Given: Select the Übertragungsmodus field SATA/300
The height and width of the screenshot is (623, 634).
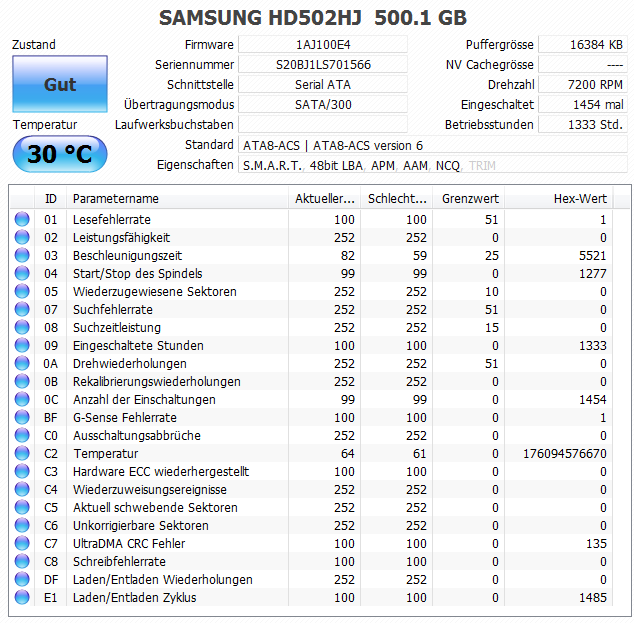Looking at the screenshot, I should click(323, 104).
